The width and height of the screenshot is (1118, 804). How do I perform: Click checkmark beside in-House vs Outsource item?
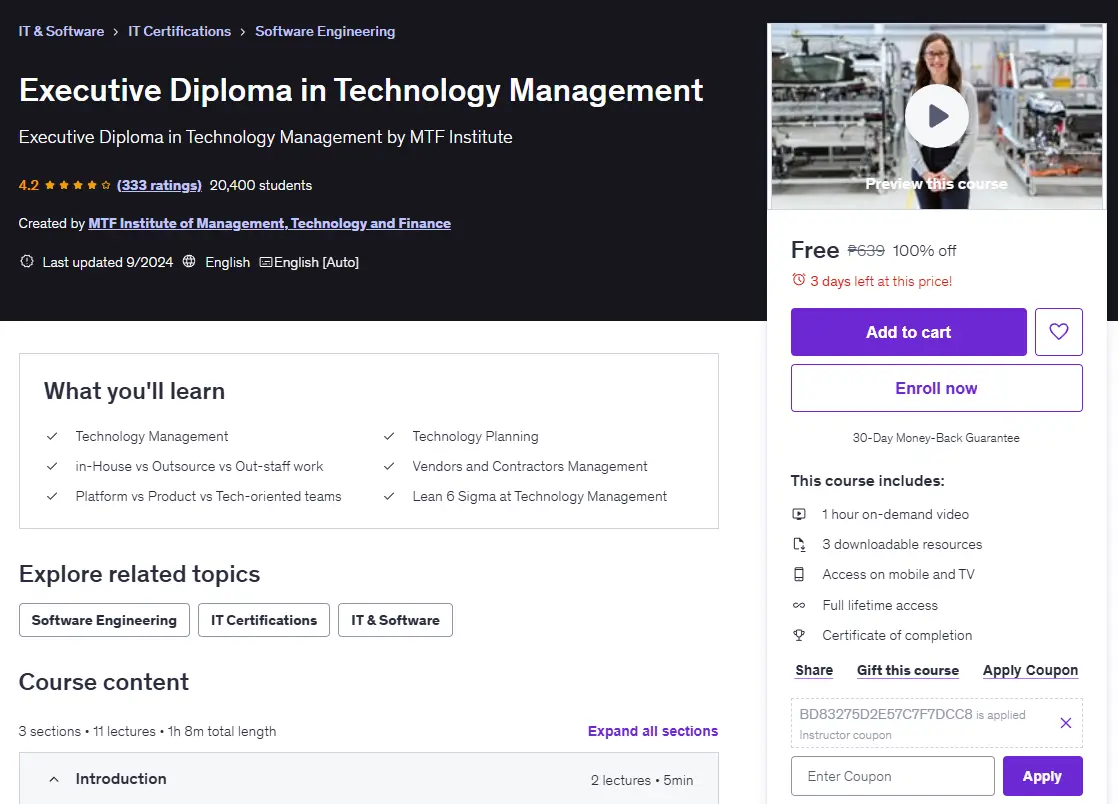(52, 466)
